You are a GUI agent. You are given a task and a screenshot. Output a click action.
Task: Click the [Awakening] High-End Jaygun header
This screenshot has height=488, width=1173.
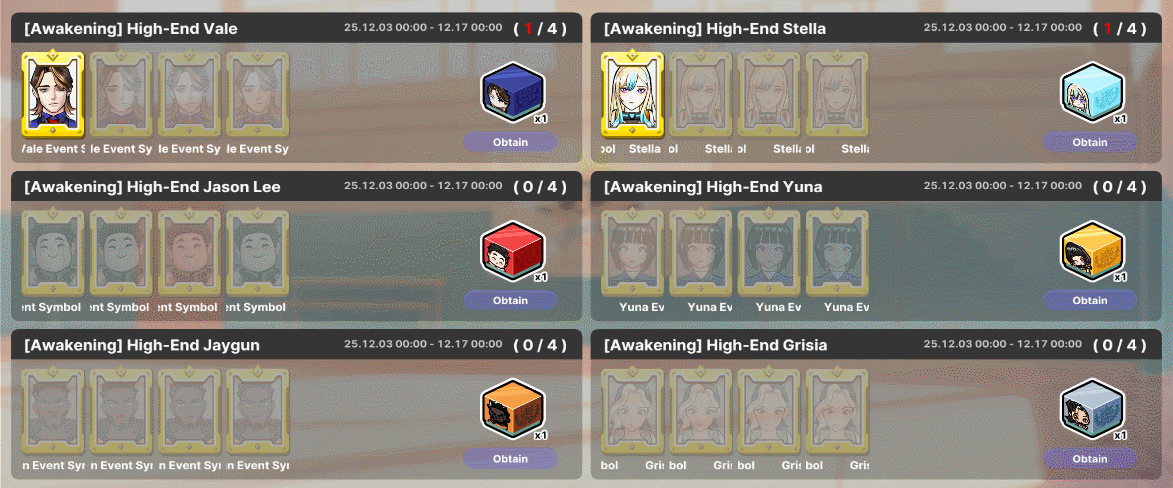coord(142,345)
